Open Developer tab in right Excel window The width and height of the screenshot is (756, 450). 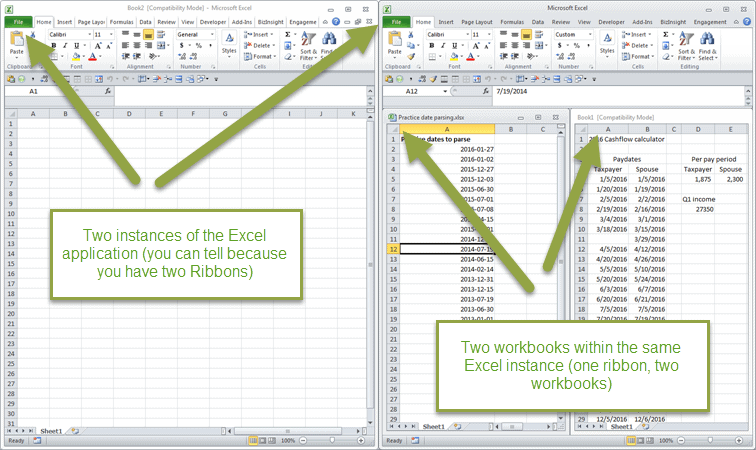point(611,22)
